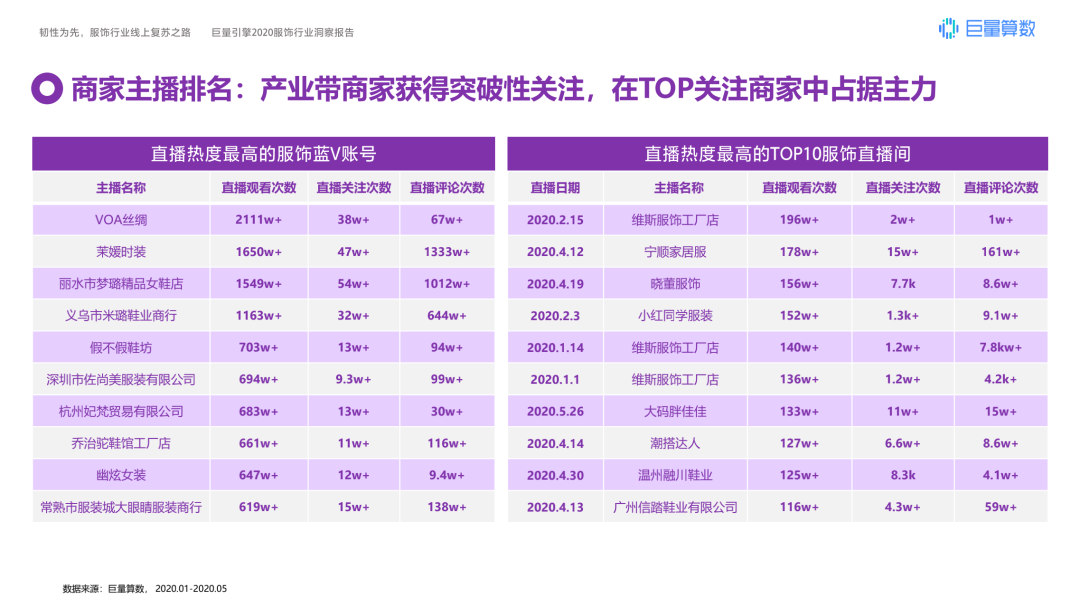Click 直播评论次数 header in the 蓝V账号 table
The width and height of the screenshot is (1080, 608).
tap(447, 187)
